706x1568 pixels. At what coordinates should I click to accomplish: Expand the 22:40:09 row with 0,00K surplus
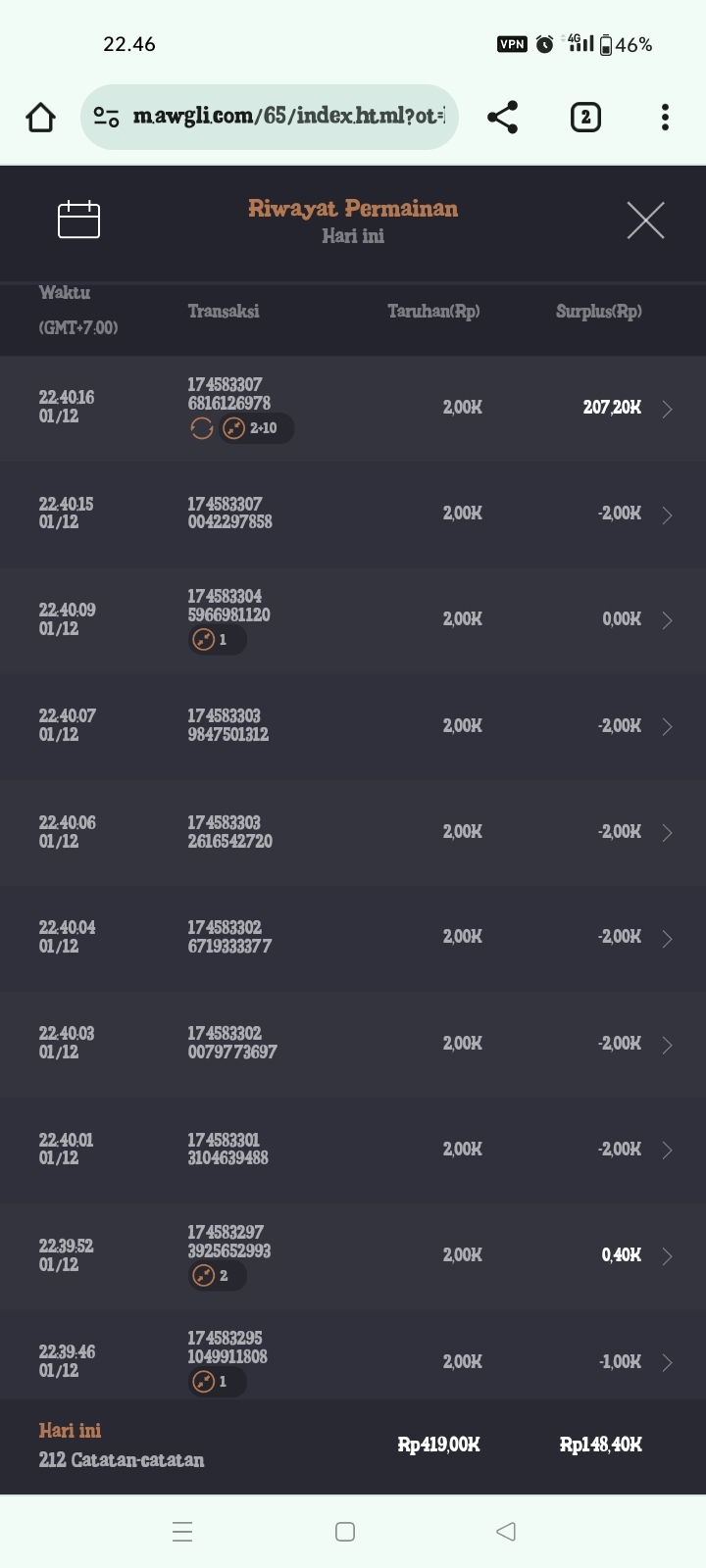(x=667, y=620)
